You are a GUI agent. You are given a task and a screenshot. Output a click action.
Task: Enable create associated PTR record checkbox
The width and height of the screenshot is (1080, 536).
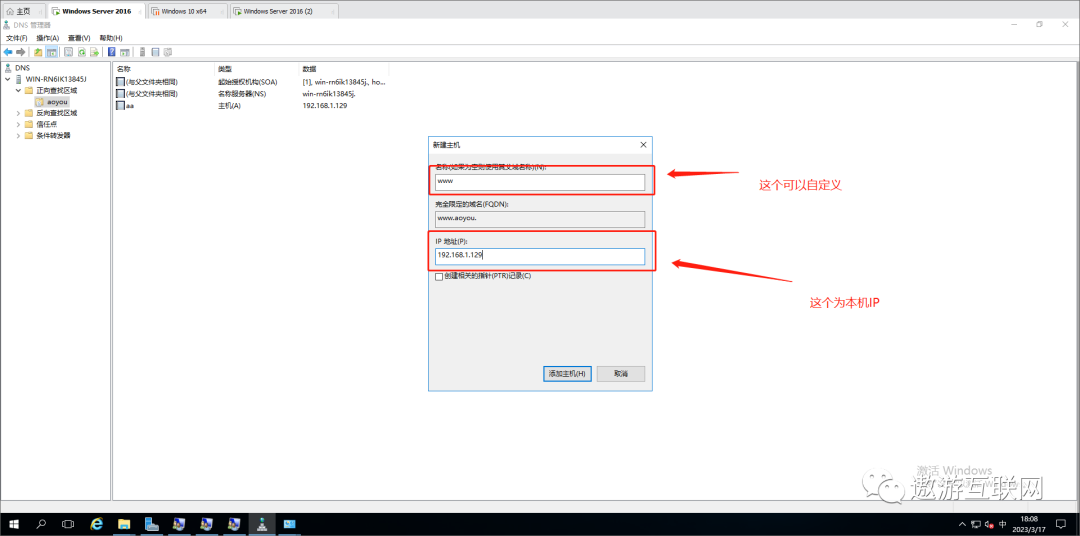pos(439,276)
